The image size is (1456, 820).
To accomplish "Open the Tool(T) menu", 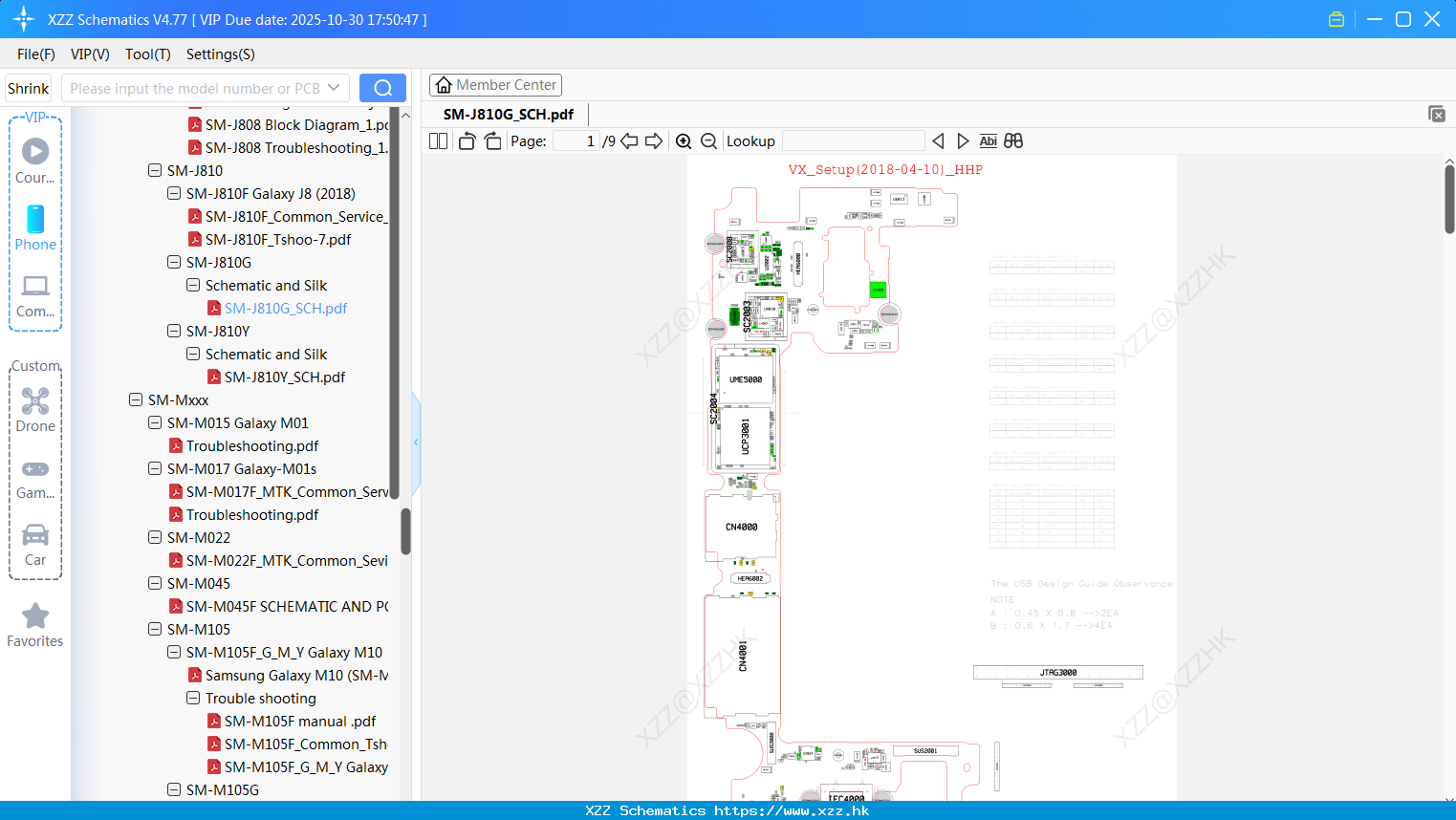I will pos(148,54).
